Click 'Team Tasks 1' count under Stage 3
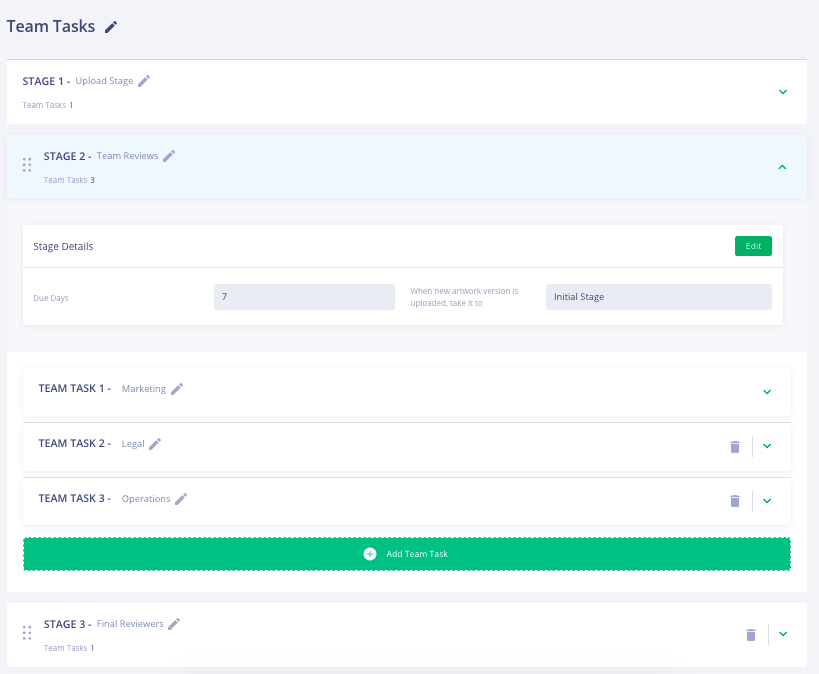 click(69, 648)
